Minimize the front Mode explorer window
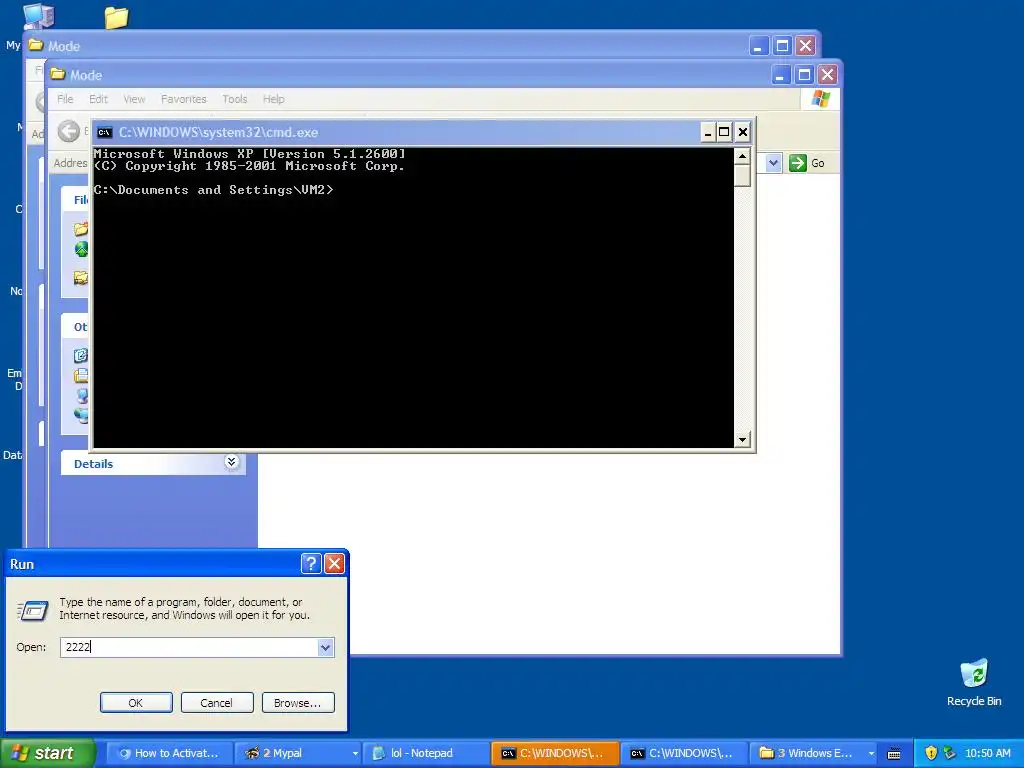1024x768 pixels. pos(780,75)
